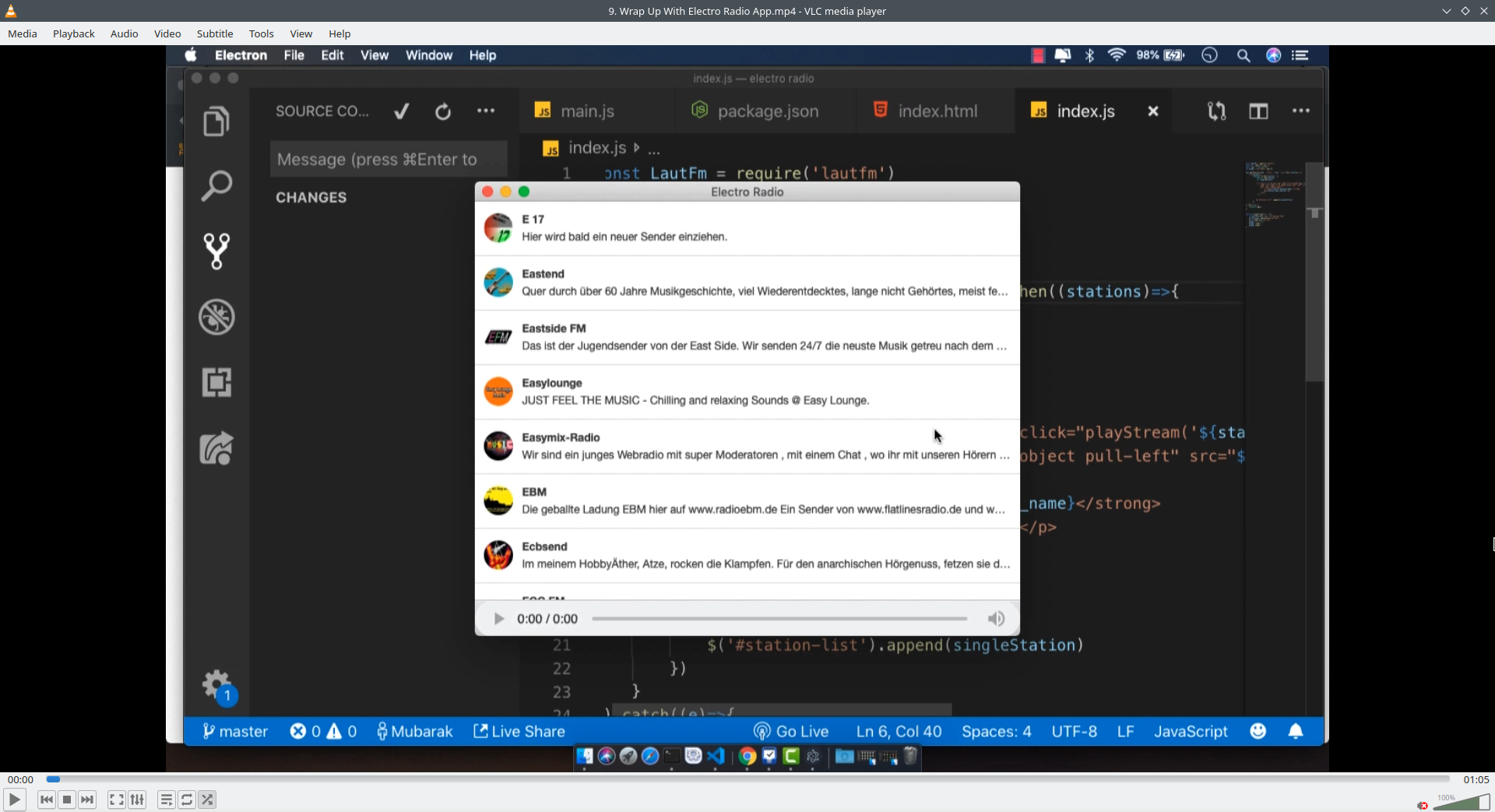The height and width of the screenshot is (812, 1495).
Task: Click the Wi-Fi icon in macOS menu bar
Action: [x=1117, y=55]
